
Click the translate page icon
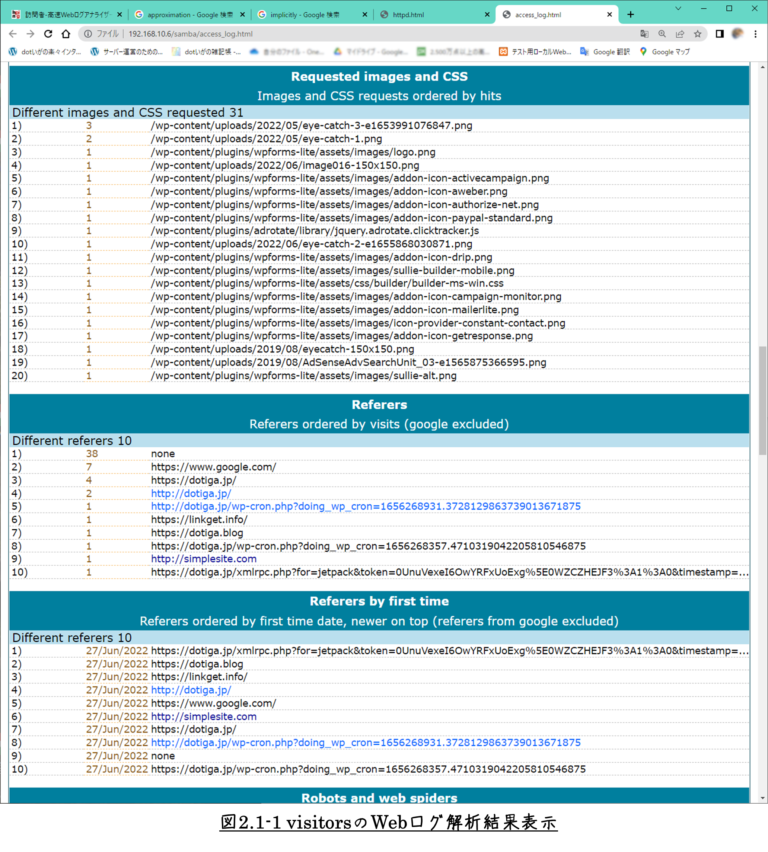[x=644, y=33]
